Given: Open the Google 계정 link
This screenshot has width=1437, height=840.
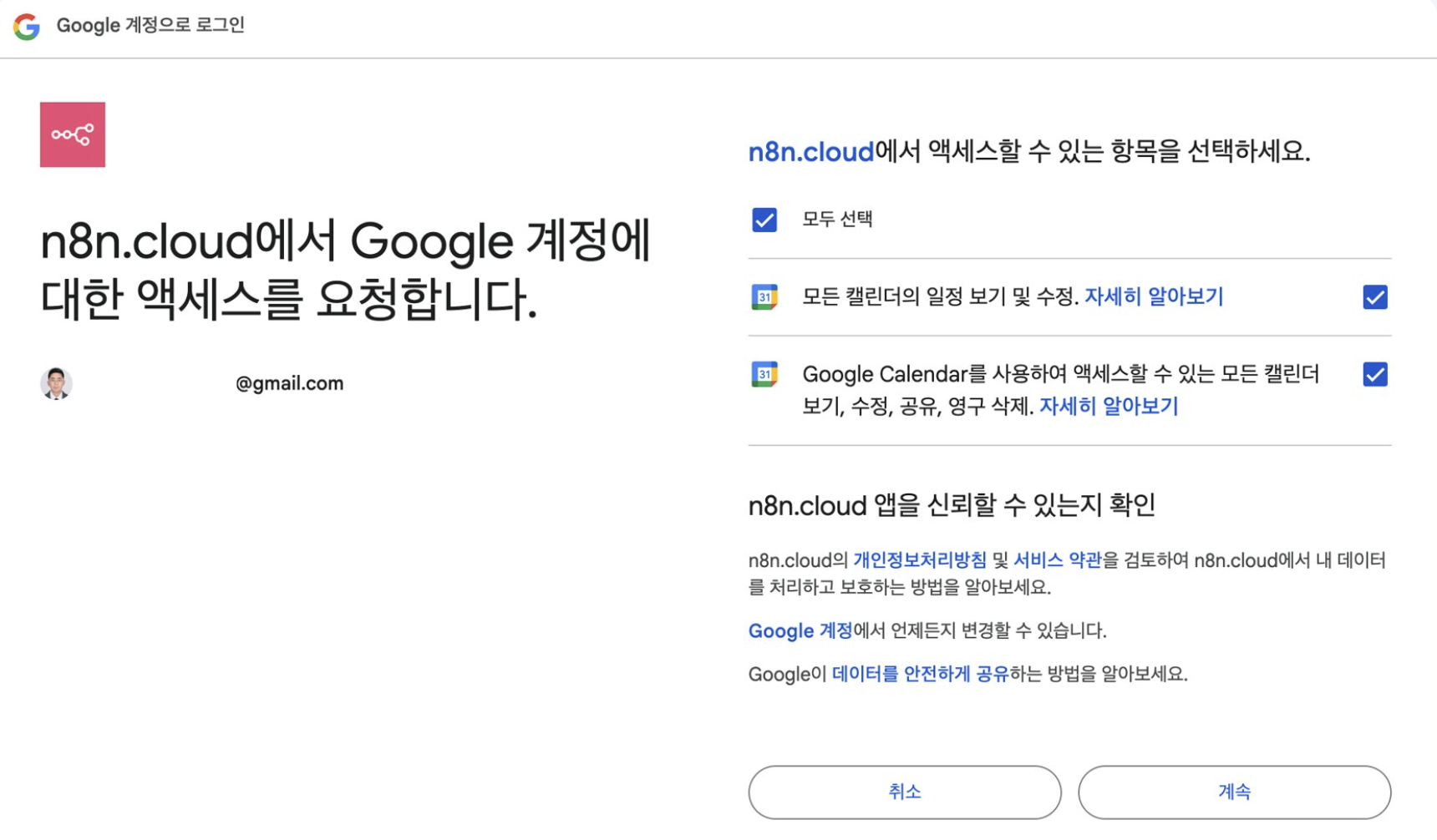Looking at the screenshot, I should 800,630.
